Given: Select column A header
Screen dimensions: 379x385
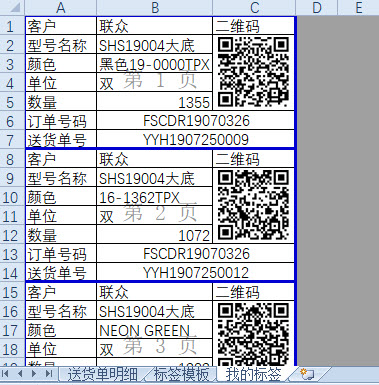Looking at the screenshot, I should click(x=61, y=8).
